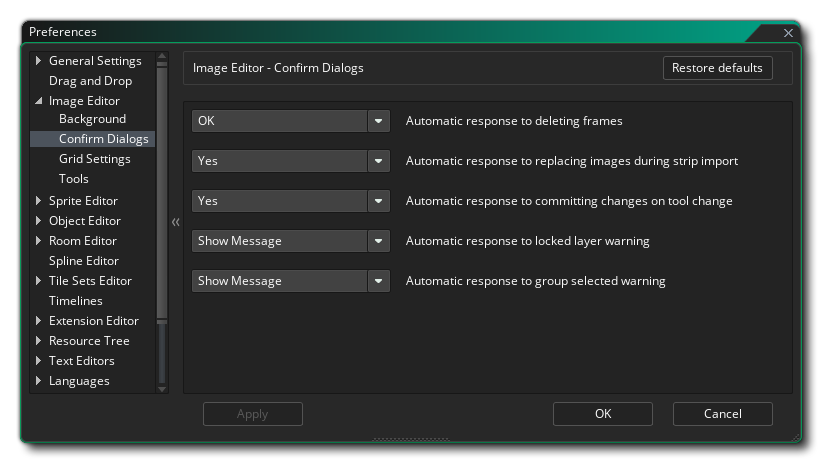Go to Drag and Drop preferences
Screen dimensions: 822x463
tap(90, 81)
